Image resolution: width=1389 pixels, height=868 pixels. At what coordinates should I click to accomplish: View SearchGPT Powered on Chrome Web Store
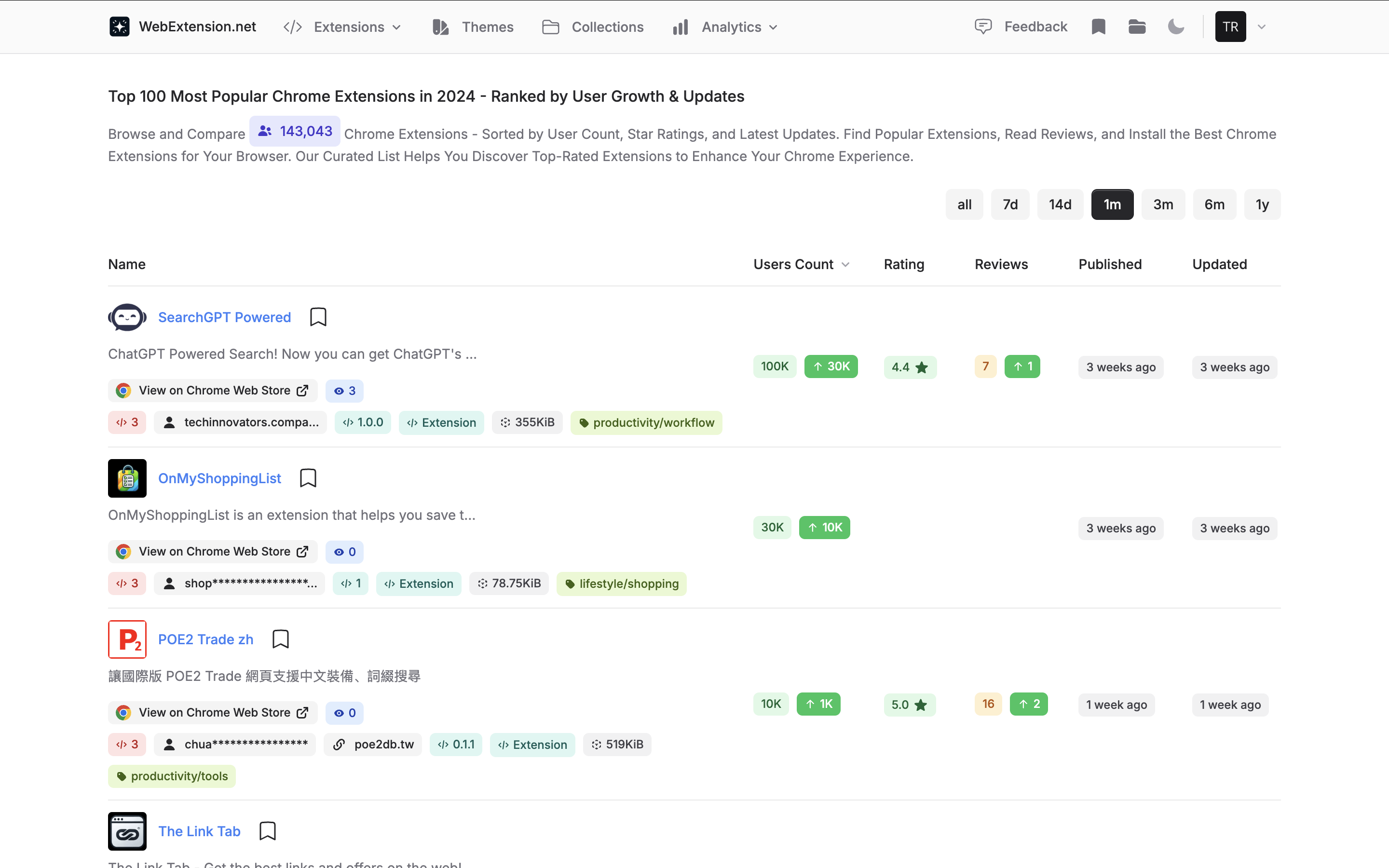point(213,391)
